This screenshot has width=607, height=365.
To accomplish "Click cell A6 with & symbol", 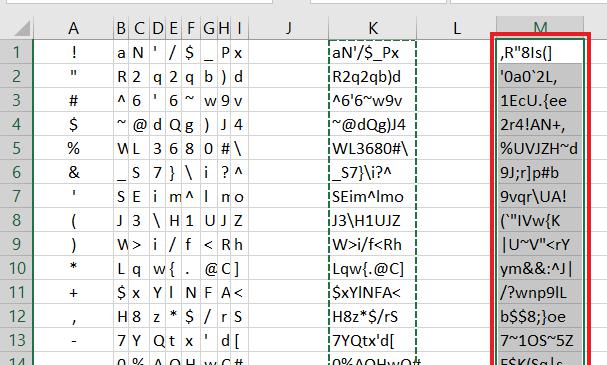I will point(74,172).
